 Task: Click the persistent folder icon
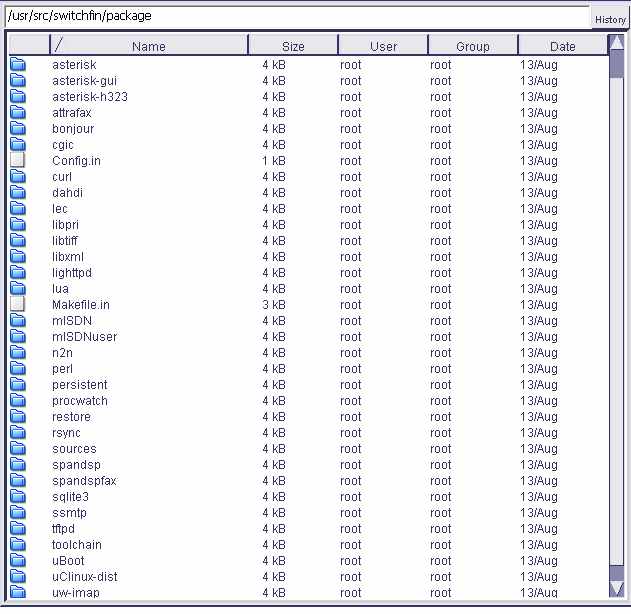(18, 384)
